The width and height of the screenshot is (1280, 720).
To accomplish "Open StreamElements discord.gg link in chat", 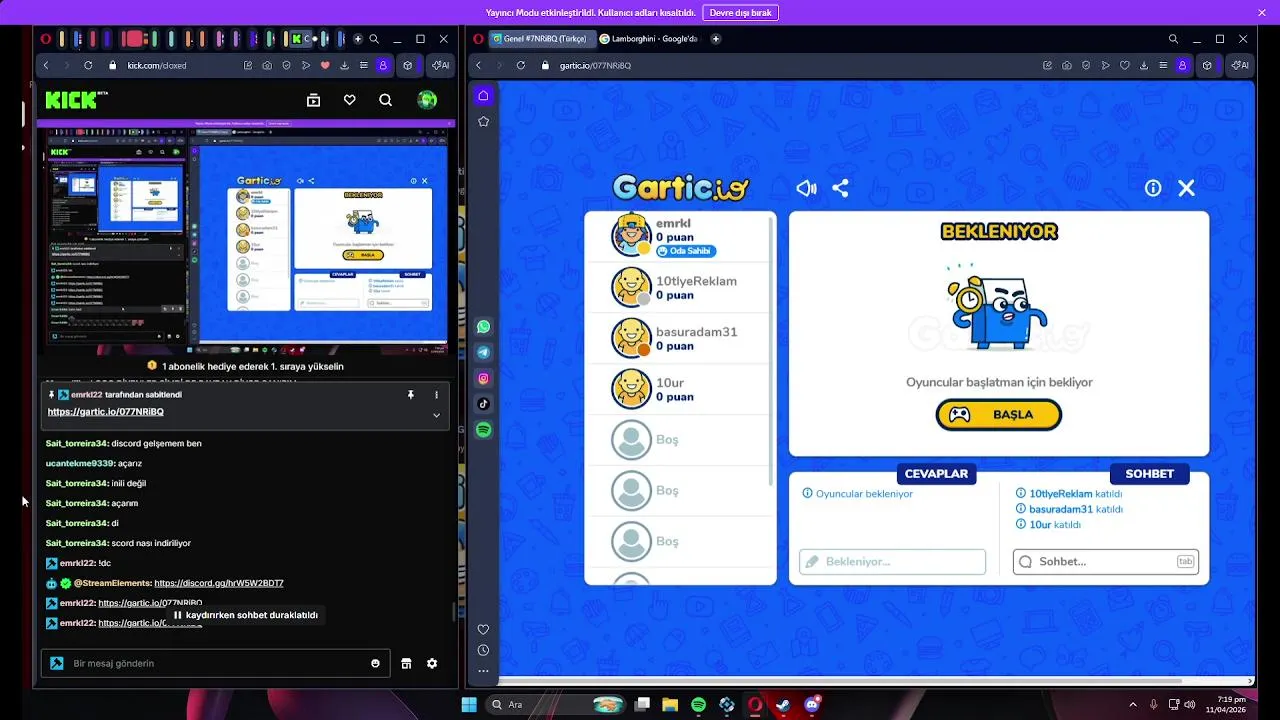I will [219, 583].
